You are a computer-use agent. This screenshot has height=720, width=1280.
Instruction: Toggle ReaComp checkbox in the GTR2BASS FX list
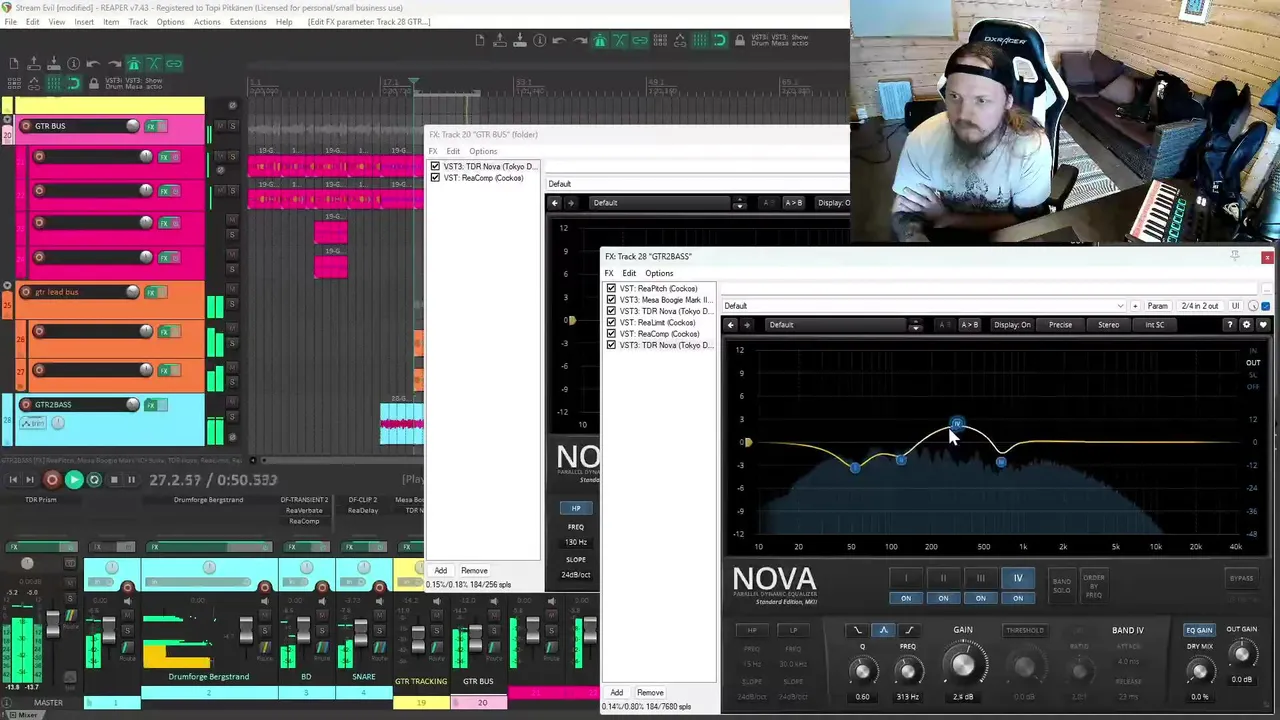[611, 334]
